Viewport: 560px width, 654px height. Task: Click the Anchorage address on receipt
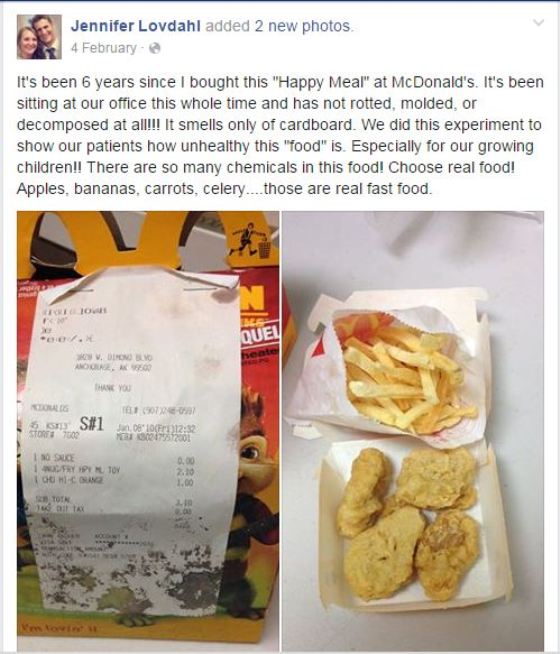point(114,363)
